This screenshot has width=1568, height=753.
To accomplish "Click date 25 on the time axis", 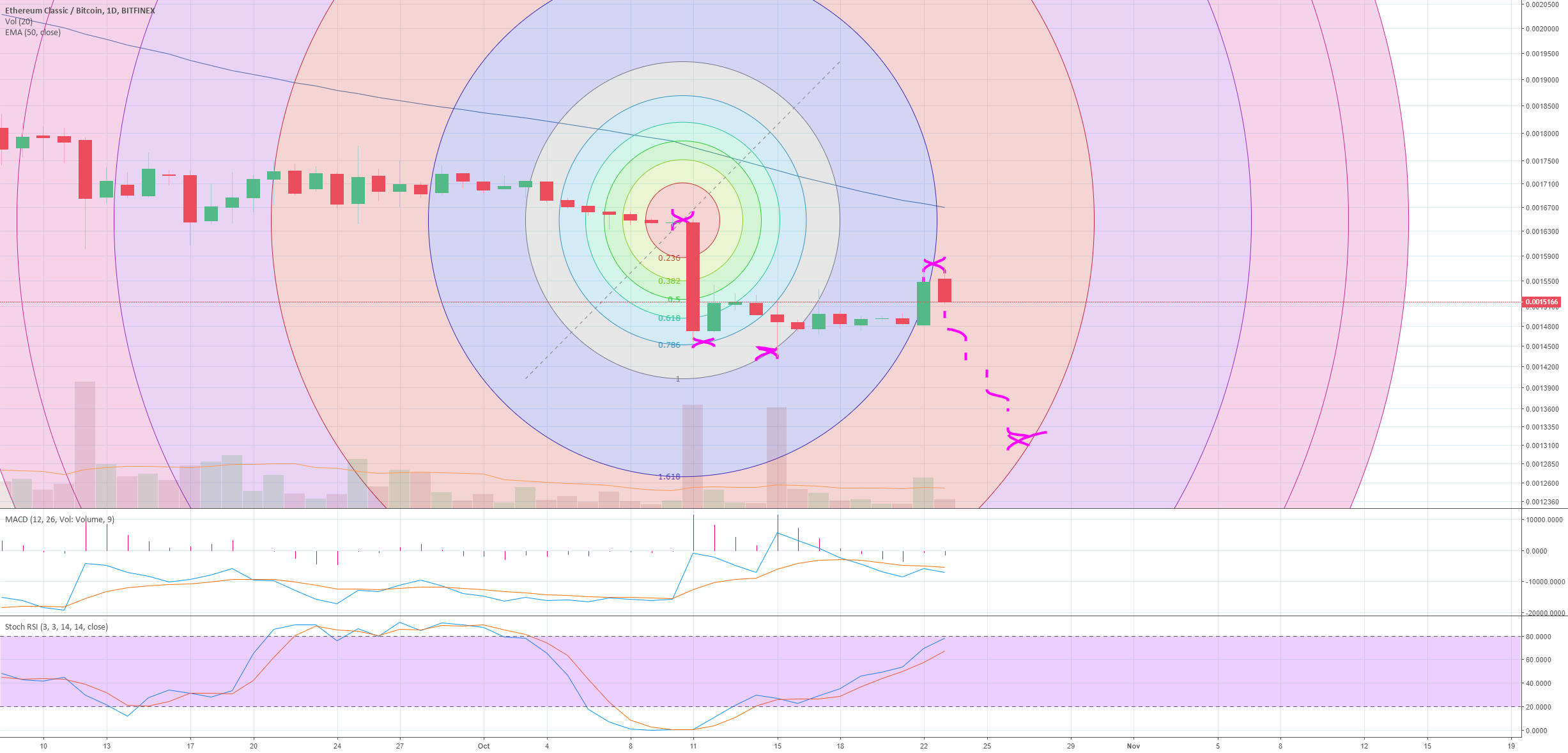I will click(987, 746).
